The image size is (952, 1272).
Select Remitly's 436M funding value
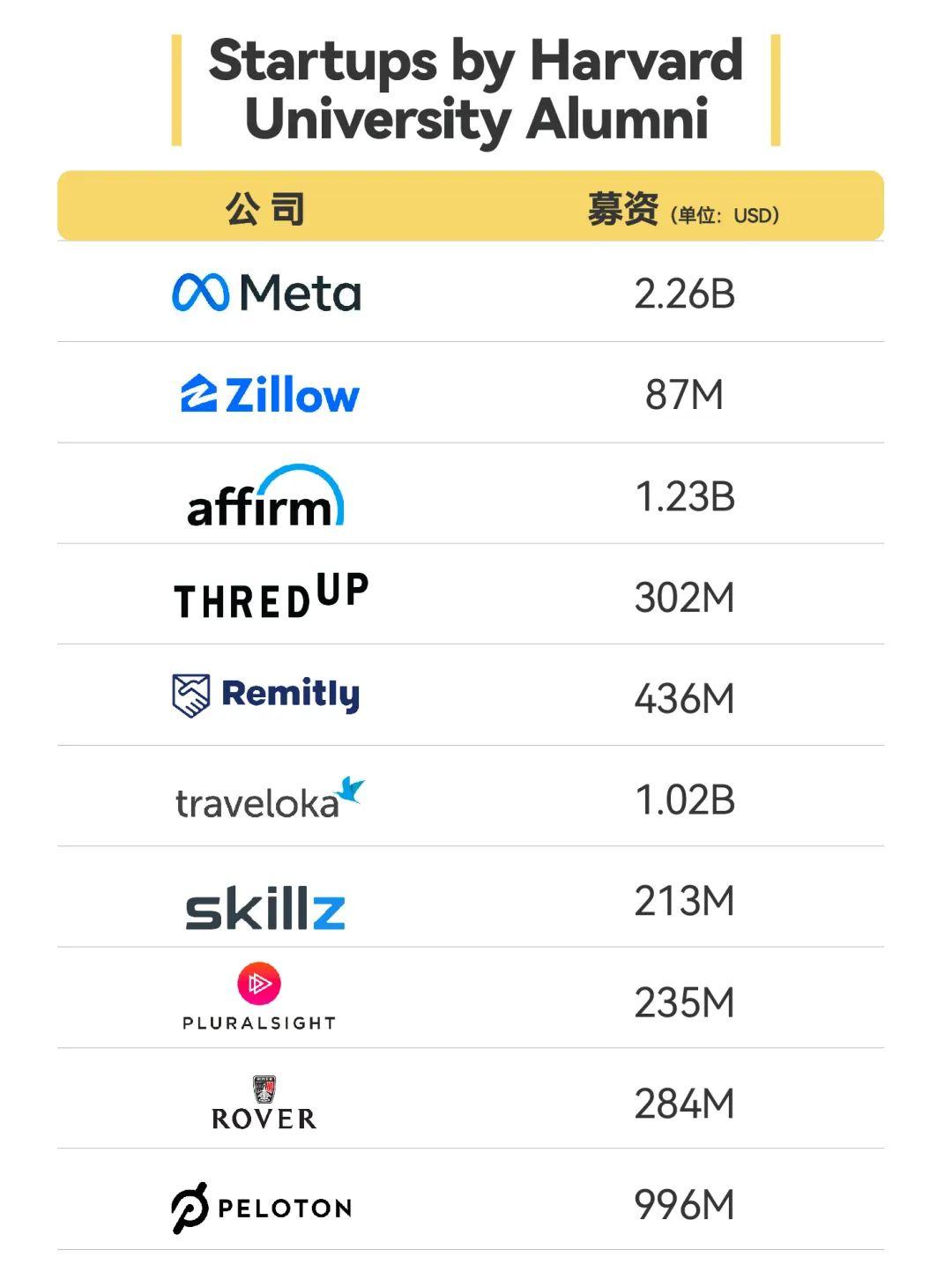click(x=685, y=698)
